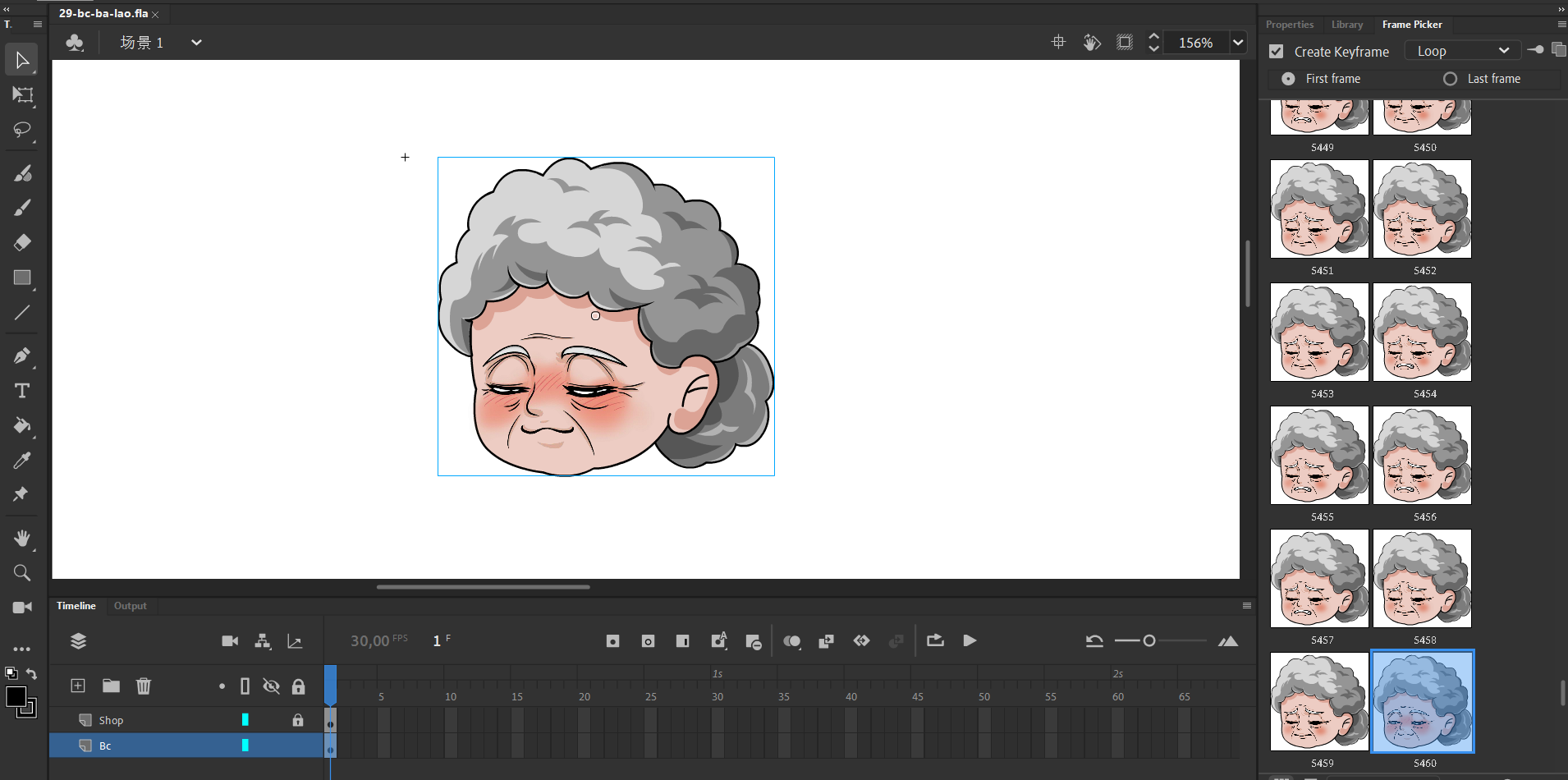Select the Eraser tool

click(22, 242)
